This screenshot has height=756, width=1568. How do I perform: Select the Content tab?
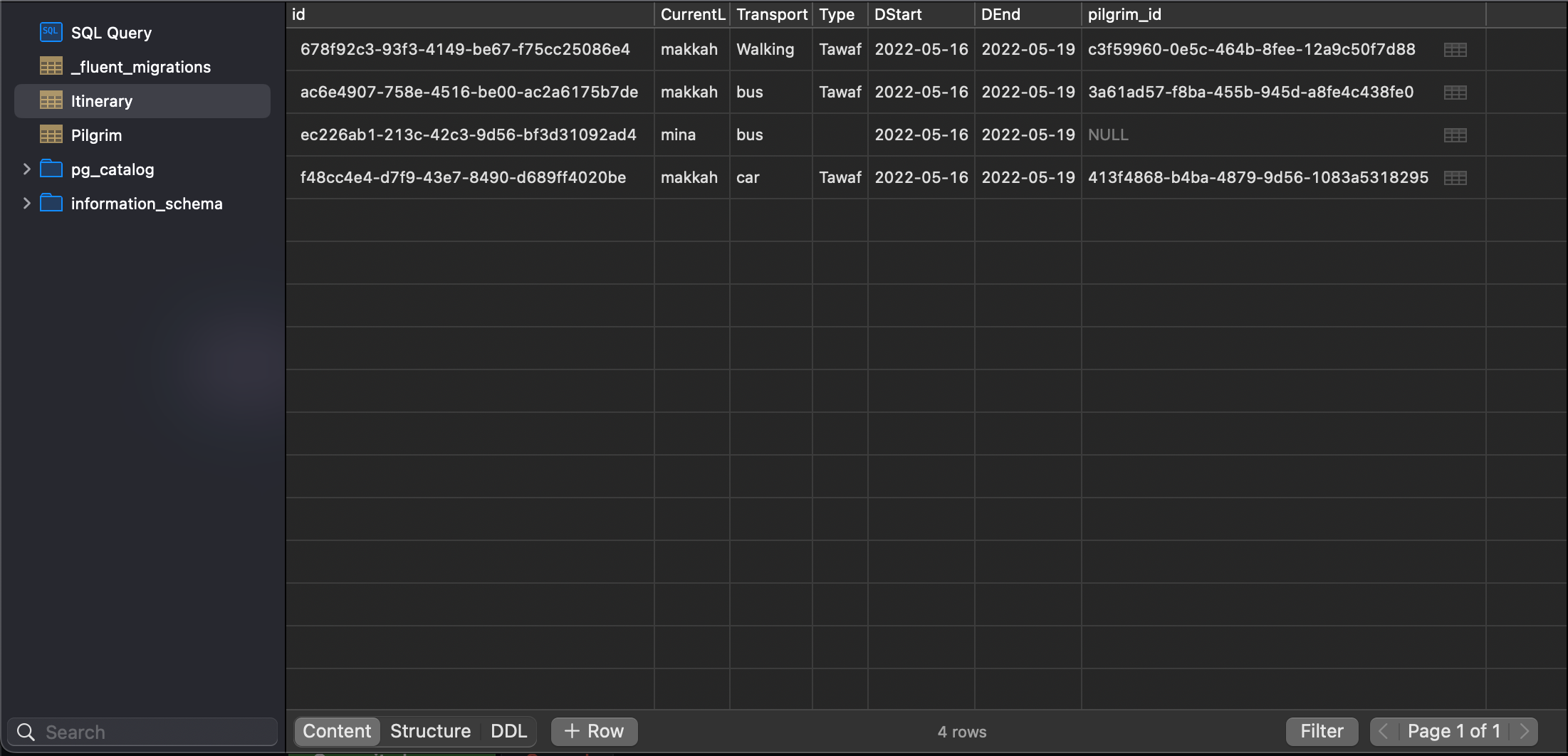click(x=337, y=731)
